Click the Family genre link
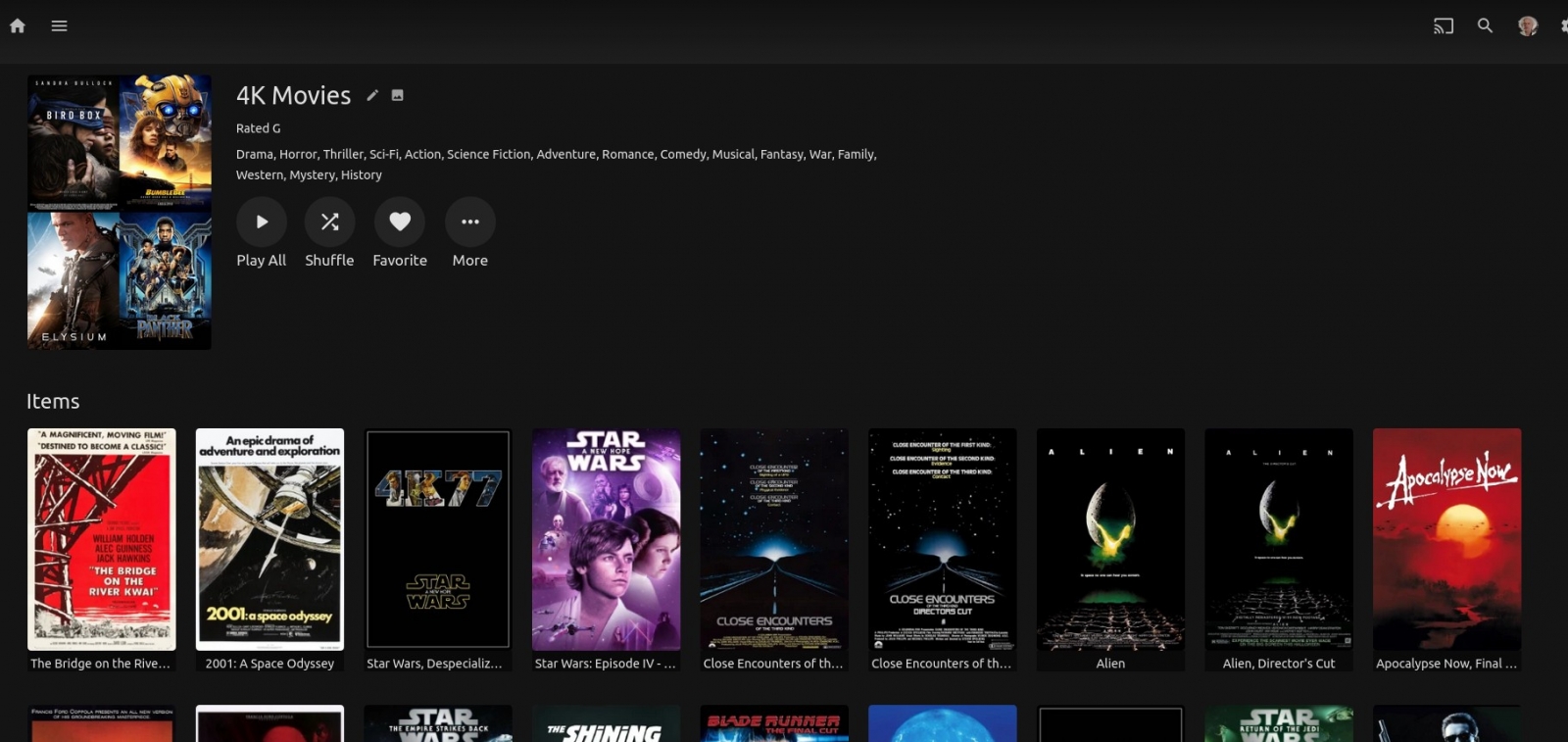This screenshot has height=742, width=1568. (x=856, y=154)
